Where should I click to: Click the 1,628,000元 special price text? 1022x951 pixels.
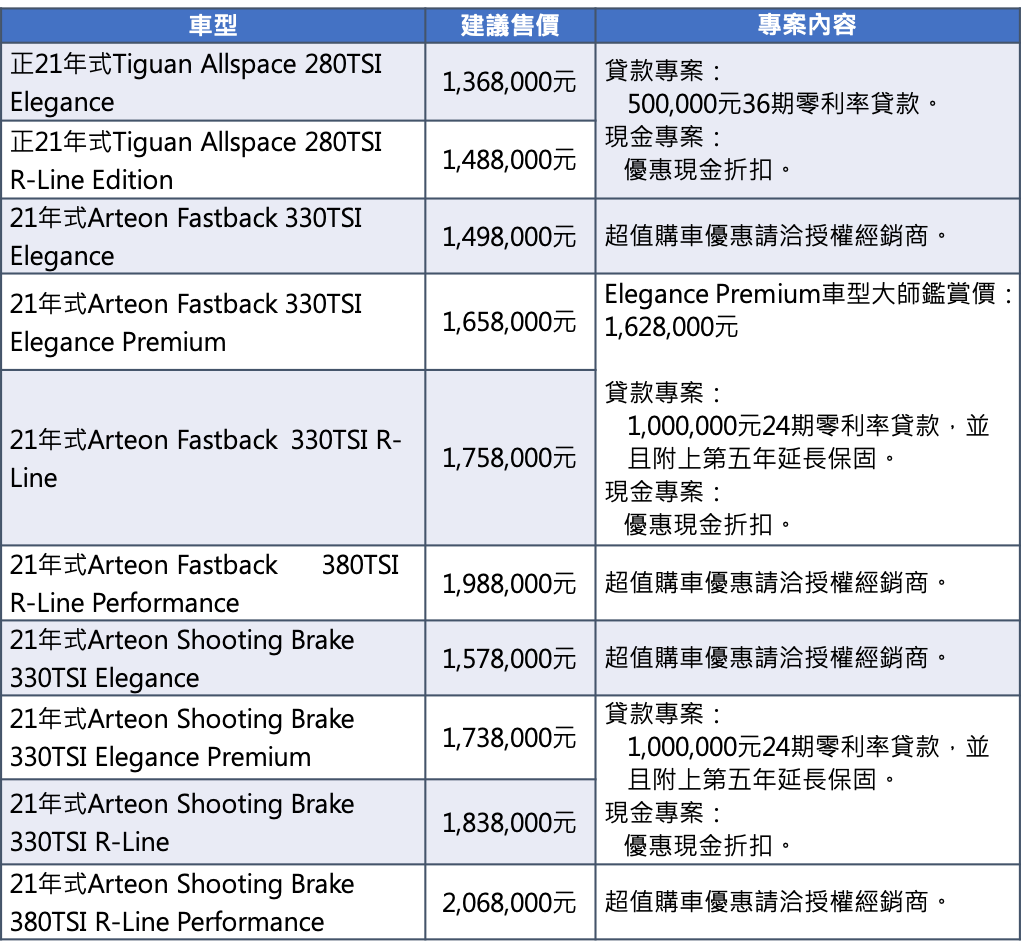click(671, 327)
